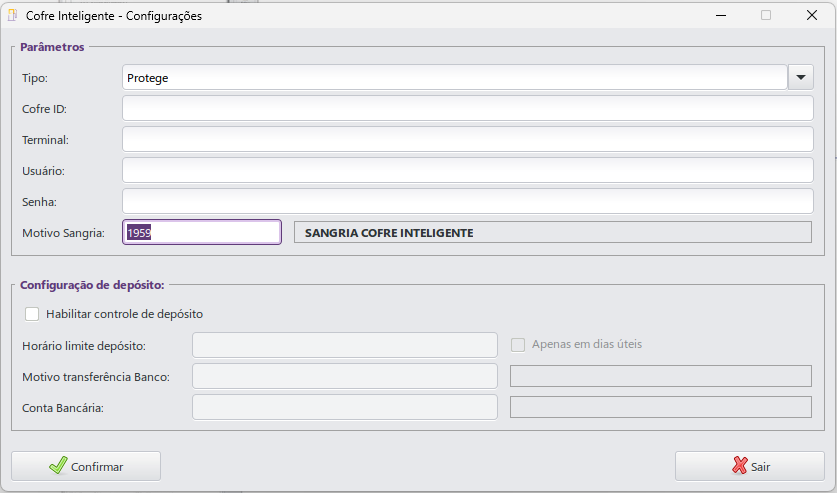This screenshot has height=493, width=837.
Task: Focus the Terminal input field
Action: [x=467, y=139]
